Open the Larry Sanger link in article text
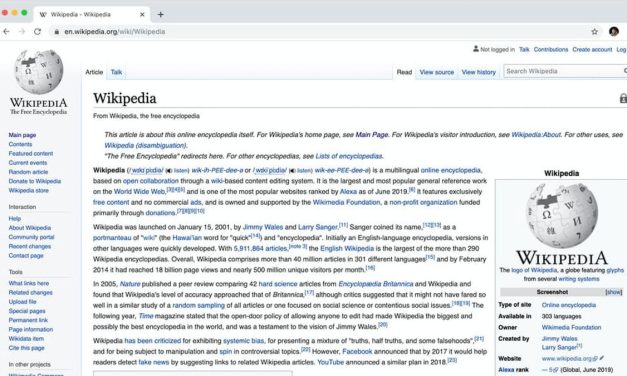Screen dimensions: 627x376 click(318, 227)
